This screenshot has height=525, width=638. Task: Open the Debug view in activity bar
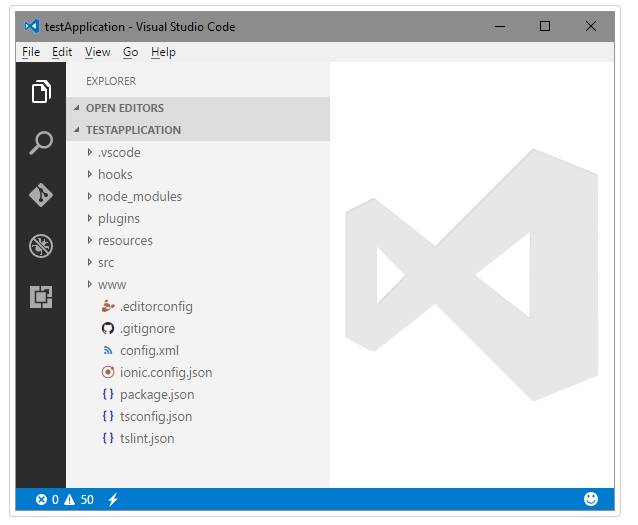(x=41, y=246)
